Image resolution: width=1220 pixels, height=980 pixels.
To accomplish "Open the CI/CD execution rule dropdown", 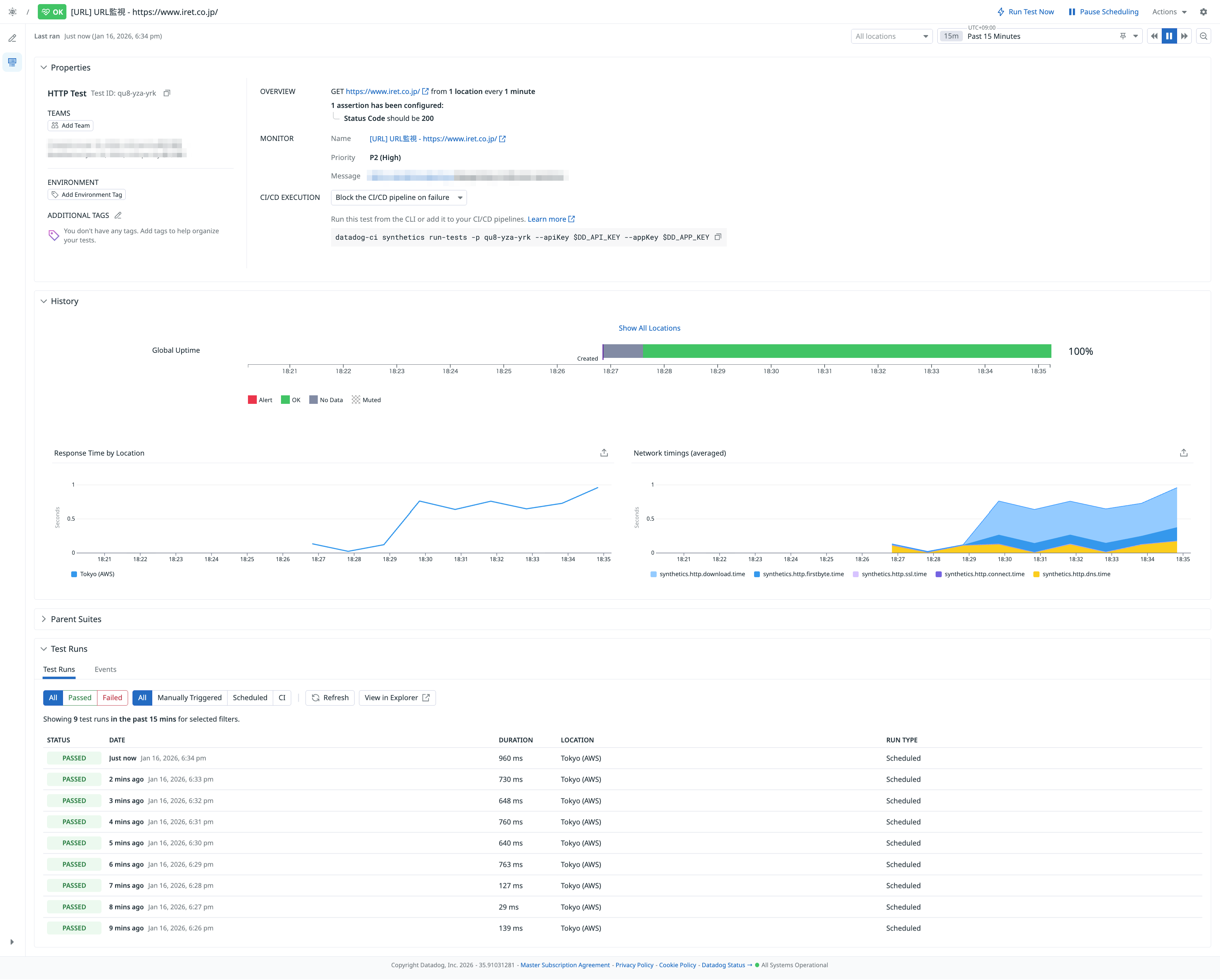I will tap(398, 197).
